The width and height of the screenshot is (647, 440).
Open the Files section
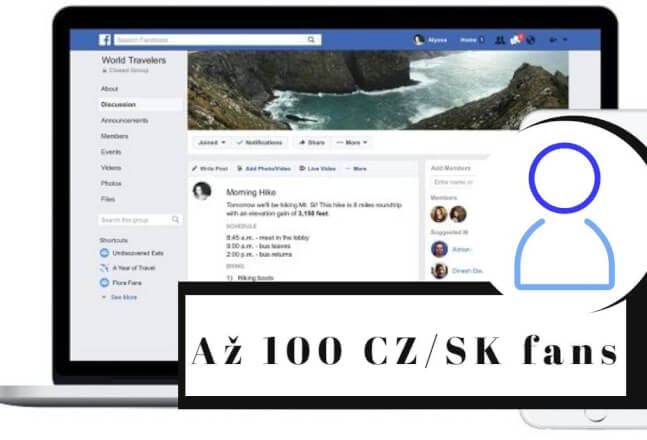108,199
